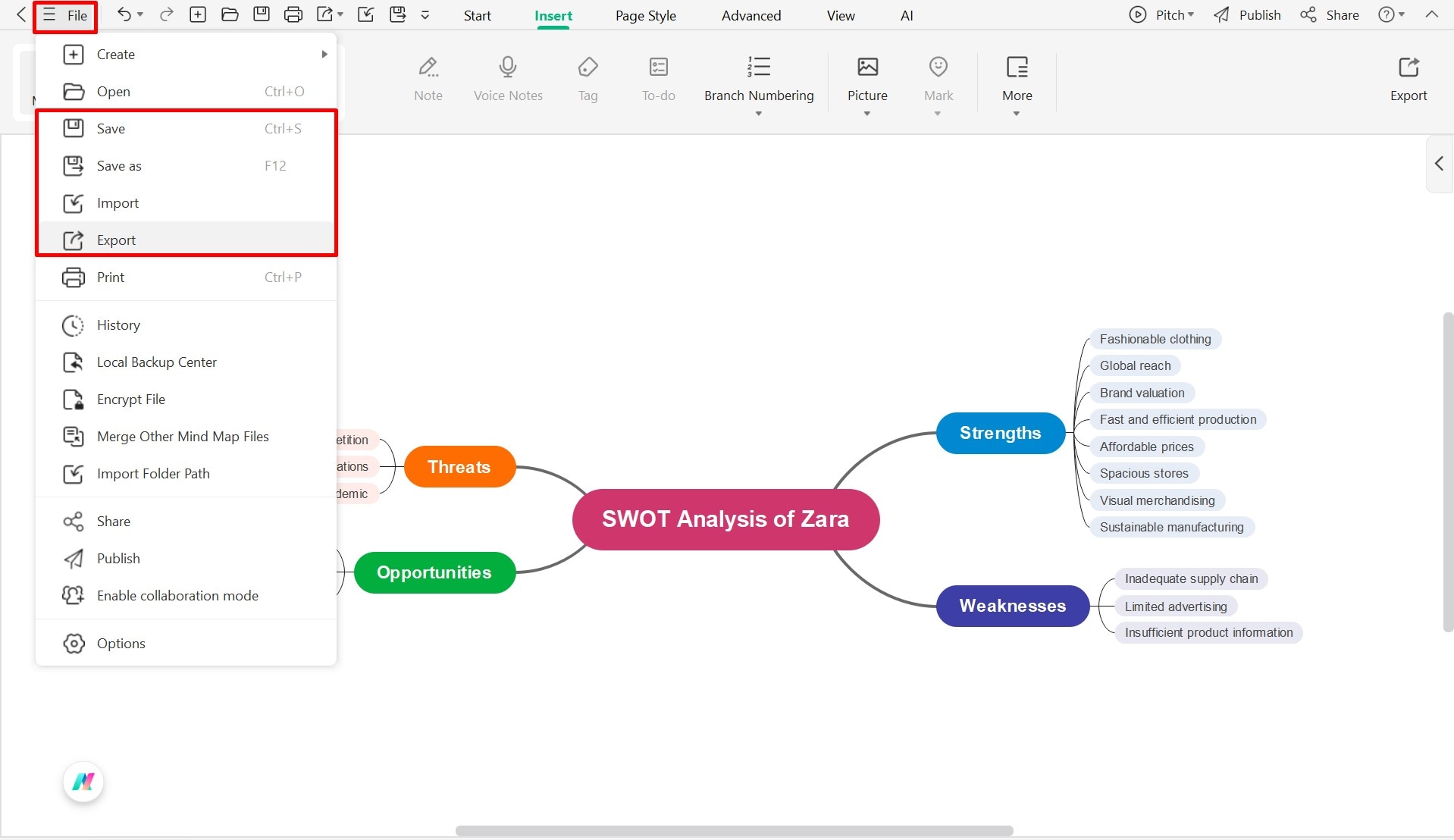Click the New file plus icon in toolbar
The image size is (1454, 840).
[x=198, y=14]
